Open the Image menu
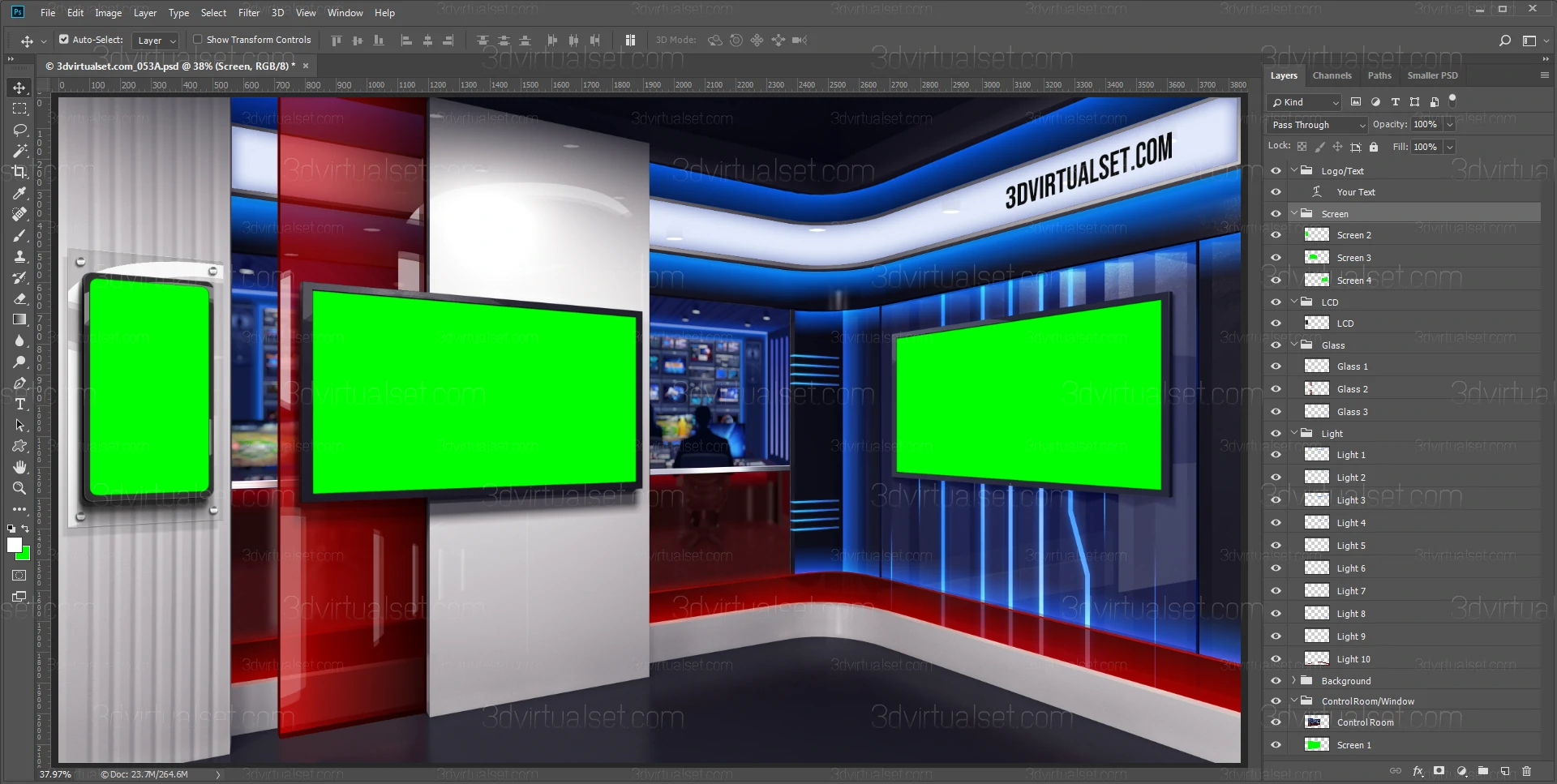 point(108,13)
